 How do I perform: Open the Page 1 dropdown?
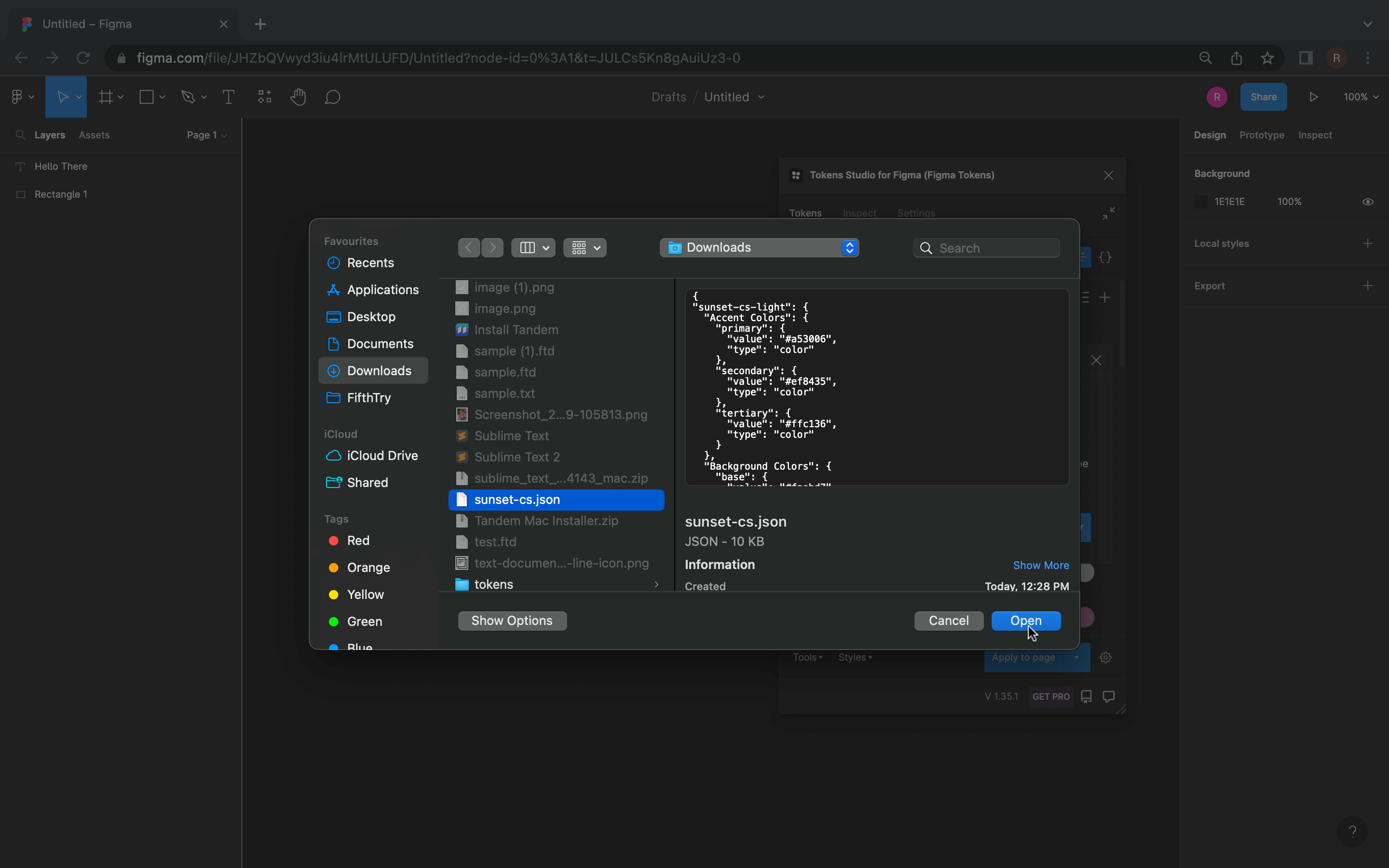206,135
